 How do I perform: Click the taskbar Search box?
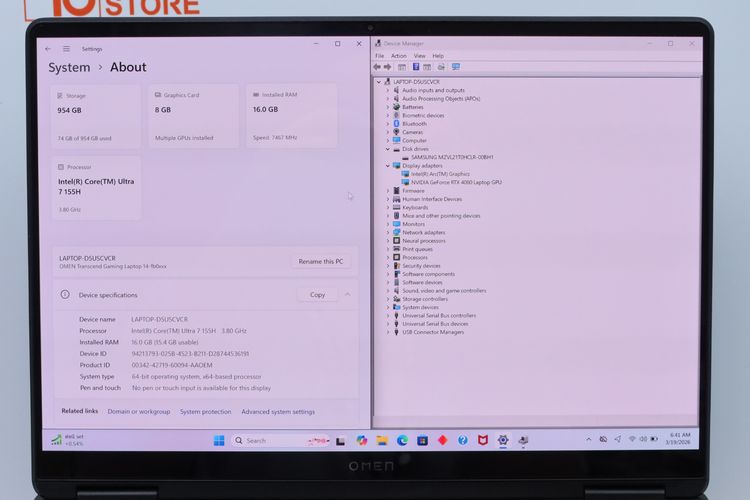(x=281, y=441)
